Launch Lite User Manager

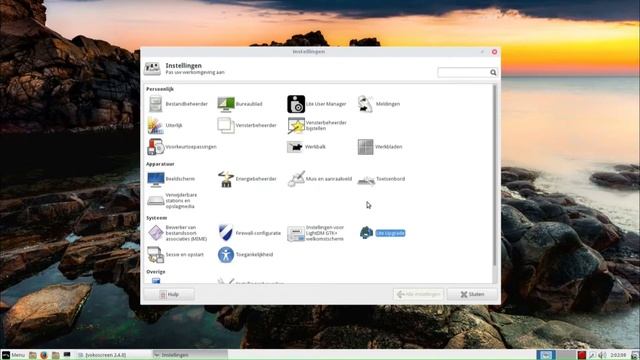click(296, 104)
